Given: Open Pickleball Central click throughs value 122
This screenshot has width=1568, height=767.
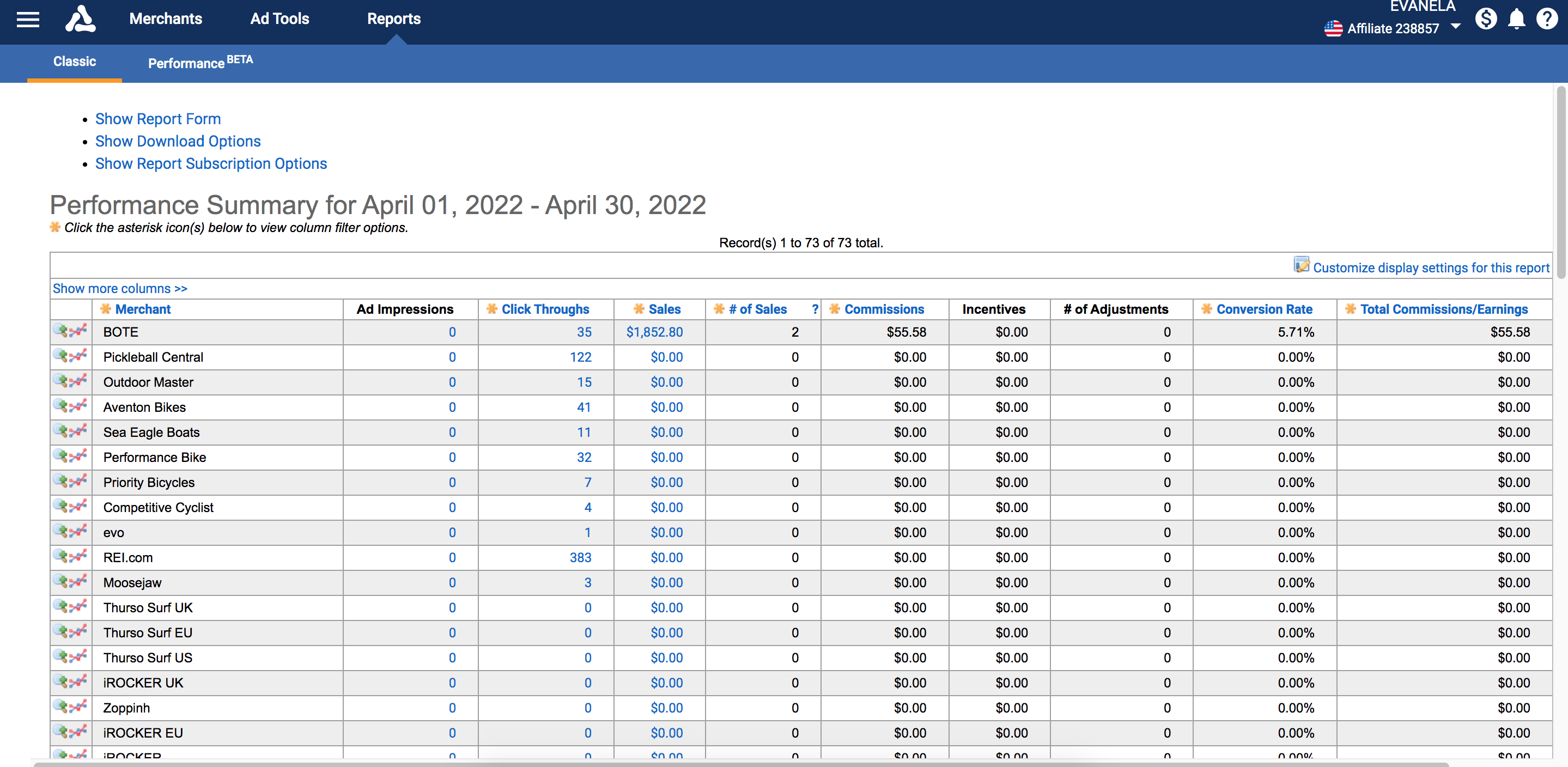Looking at the screenshot, I should click(x=581, y=357).
